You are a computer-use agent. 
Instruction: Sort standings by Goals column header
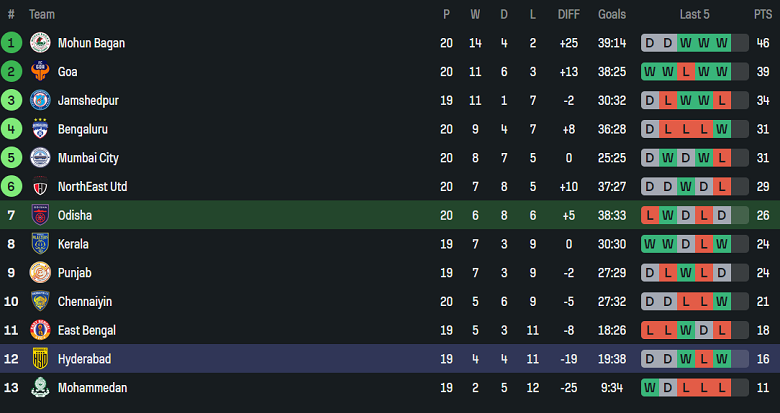[612, 14]
